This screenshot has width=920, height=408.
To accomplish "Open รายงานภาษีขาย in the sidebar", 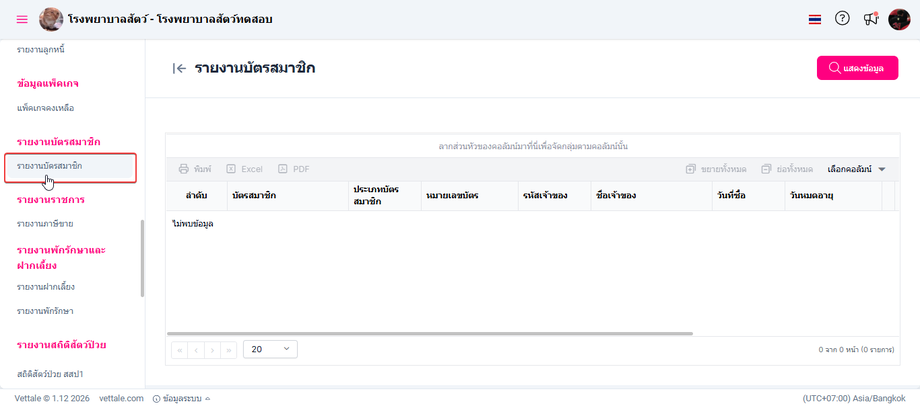I will (45, 224).
